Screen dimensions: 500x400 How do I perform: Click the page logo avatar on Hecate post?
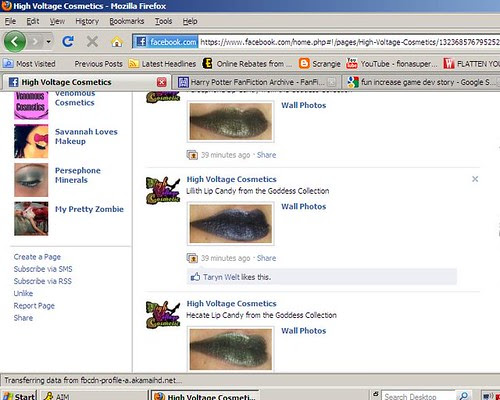pos(163,315)
